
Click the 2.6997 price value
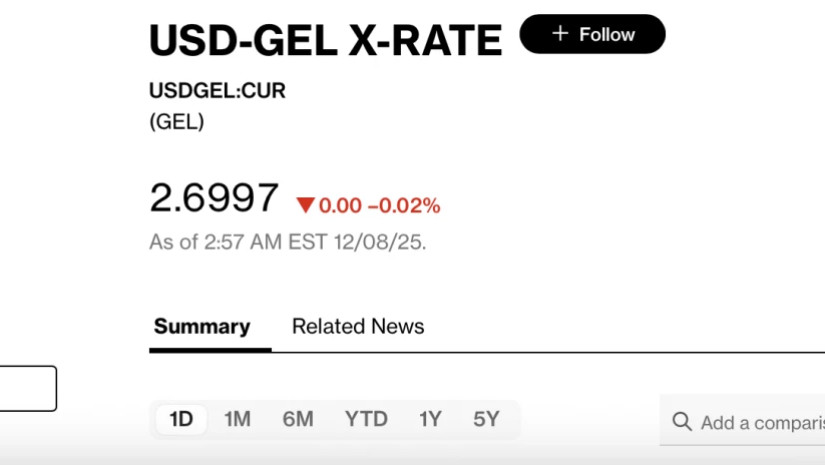coord(214,198)
